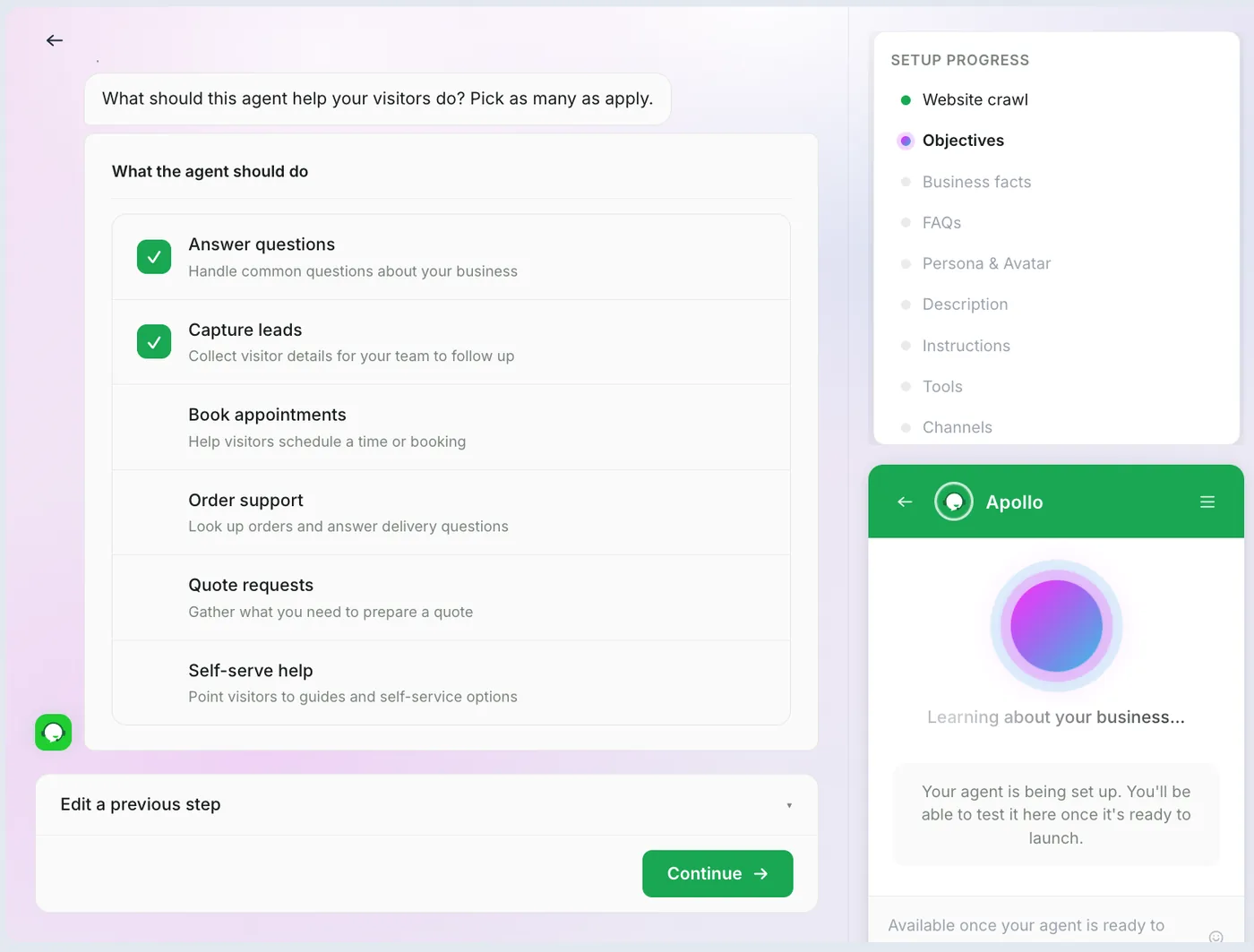Go back with the top-left arrow
Screen dimensions: 1254x952
pyautogui.click(x=55, y=40)
